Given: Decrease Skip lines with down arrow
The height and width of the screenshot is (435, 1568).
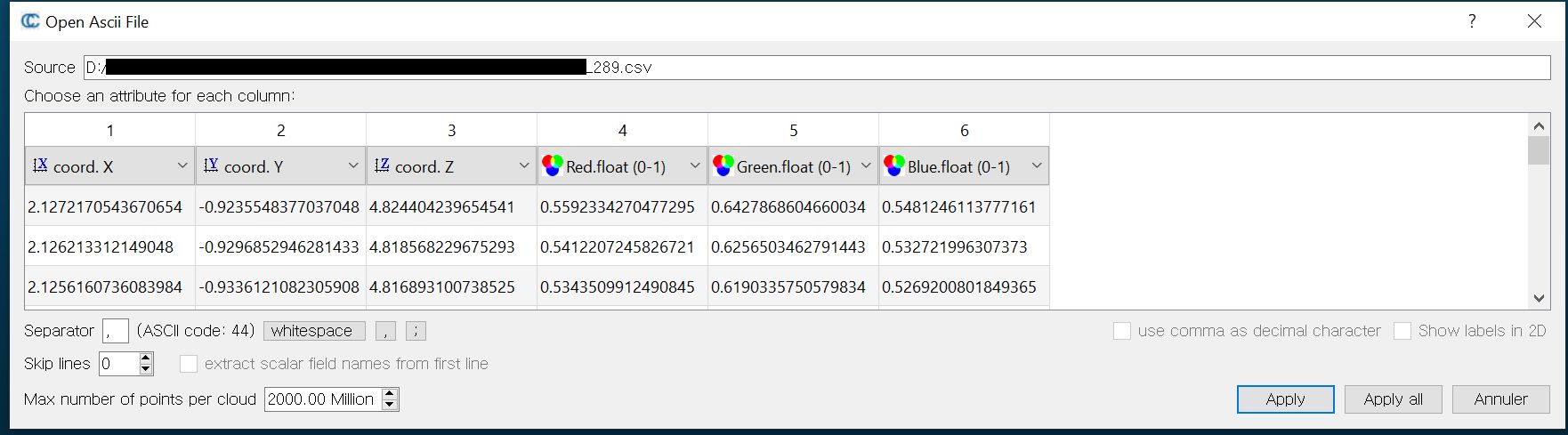Looking at the screenshot, I should pos(147,369).
